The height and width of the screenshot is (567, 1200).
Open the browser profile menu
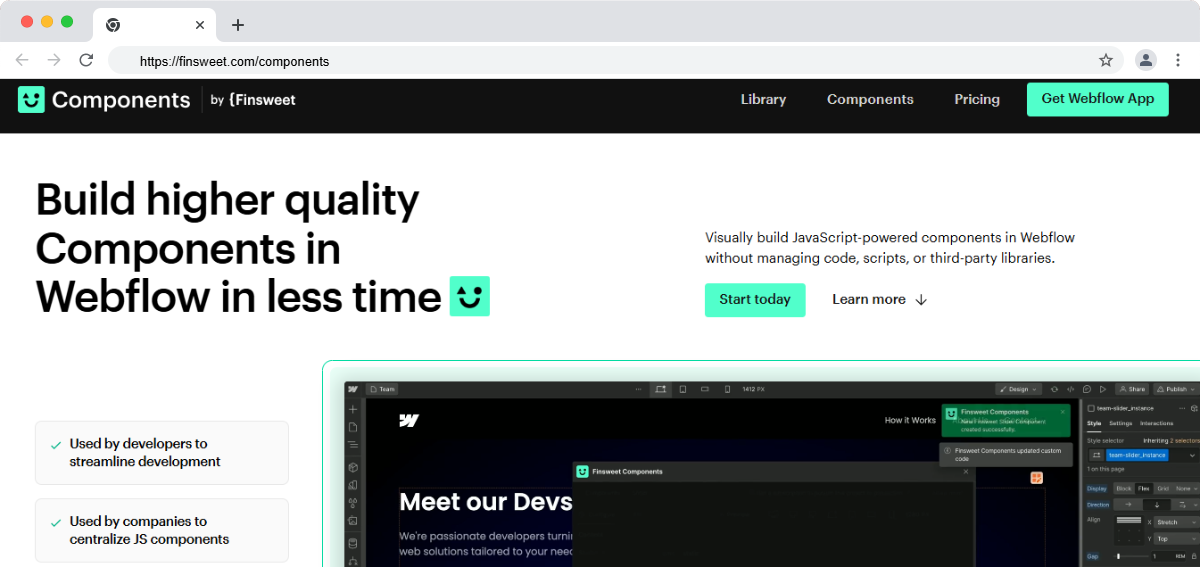pyautogui.click(x=1146, y=60)
